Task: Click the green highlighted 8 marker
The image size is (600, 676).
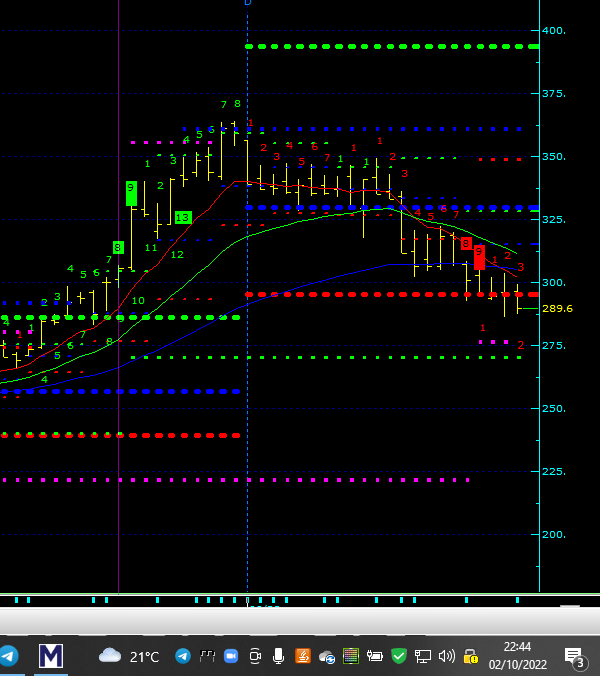Action: [118, 248]
